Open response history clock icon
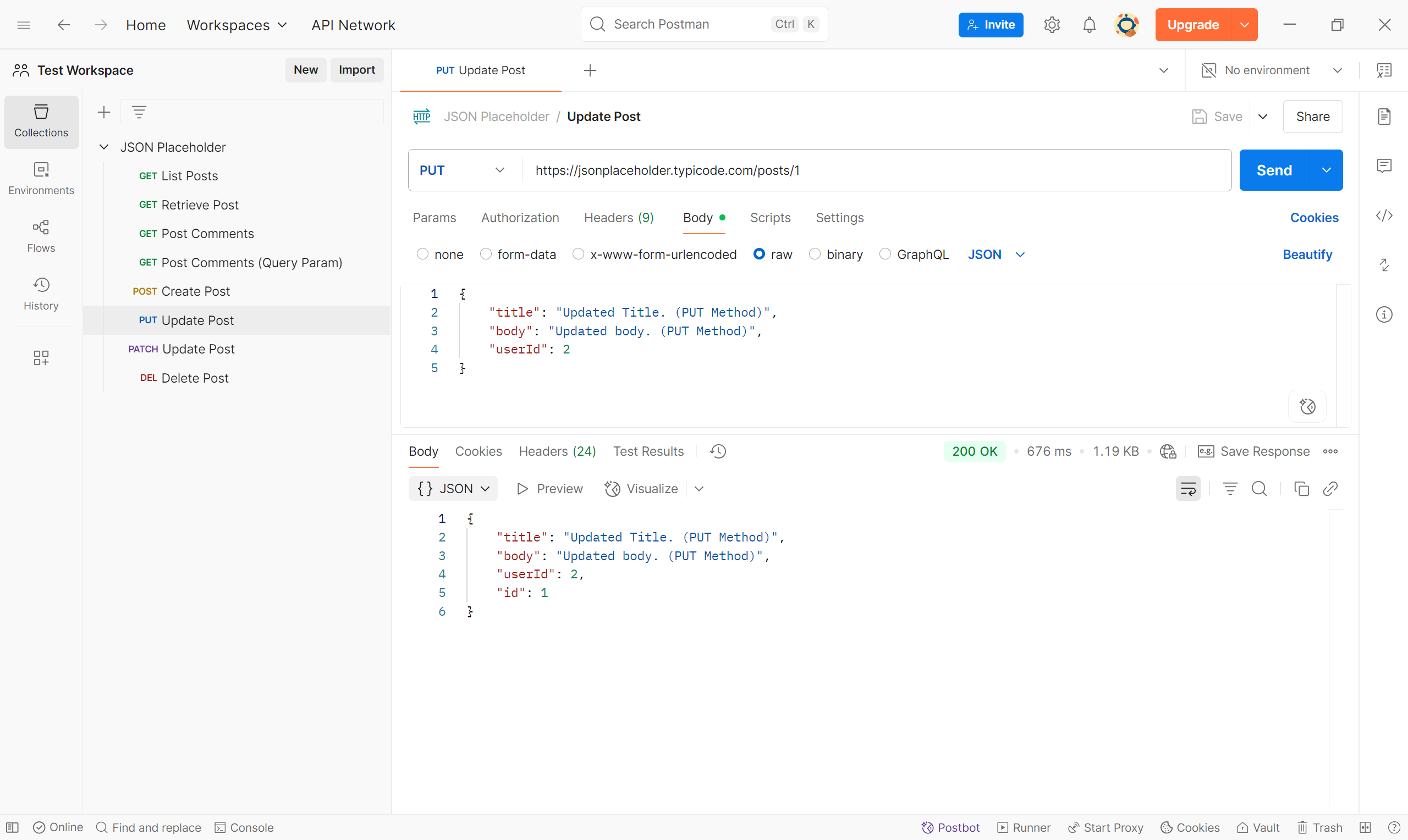 pyautogui.click(x=718, y=451)
